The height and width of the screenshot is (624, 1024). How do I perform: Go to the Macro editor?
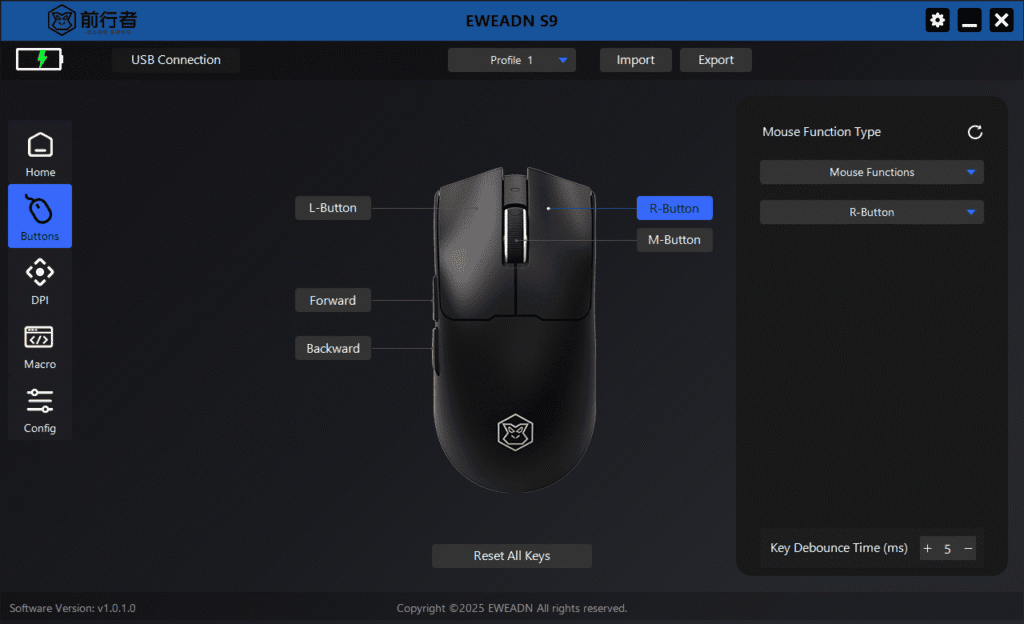click(40, 345)
